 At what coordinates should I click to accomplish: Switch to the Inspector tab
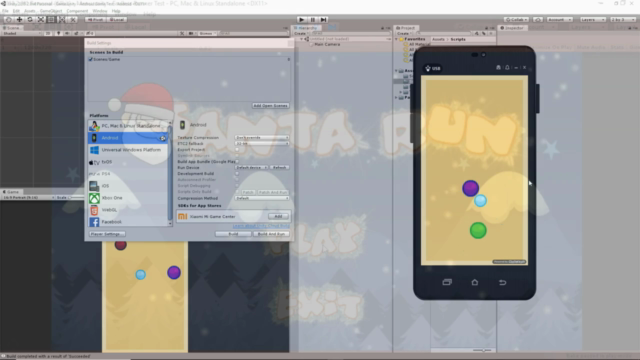click(x=513, y=28)
